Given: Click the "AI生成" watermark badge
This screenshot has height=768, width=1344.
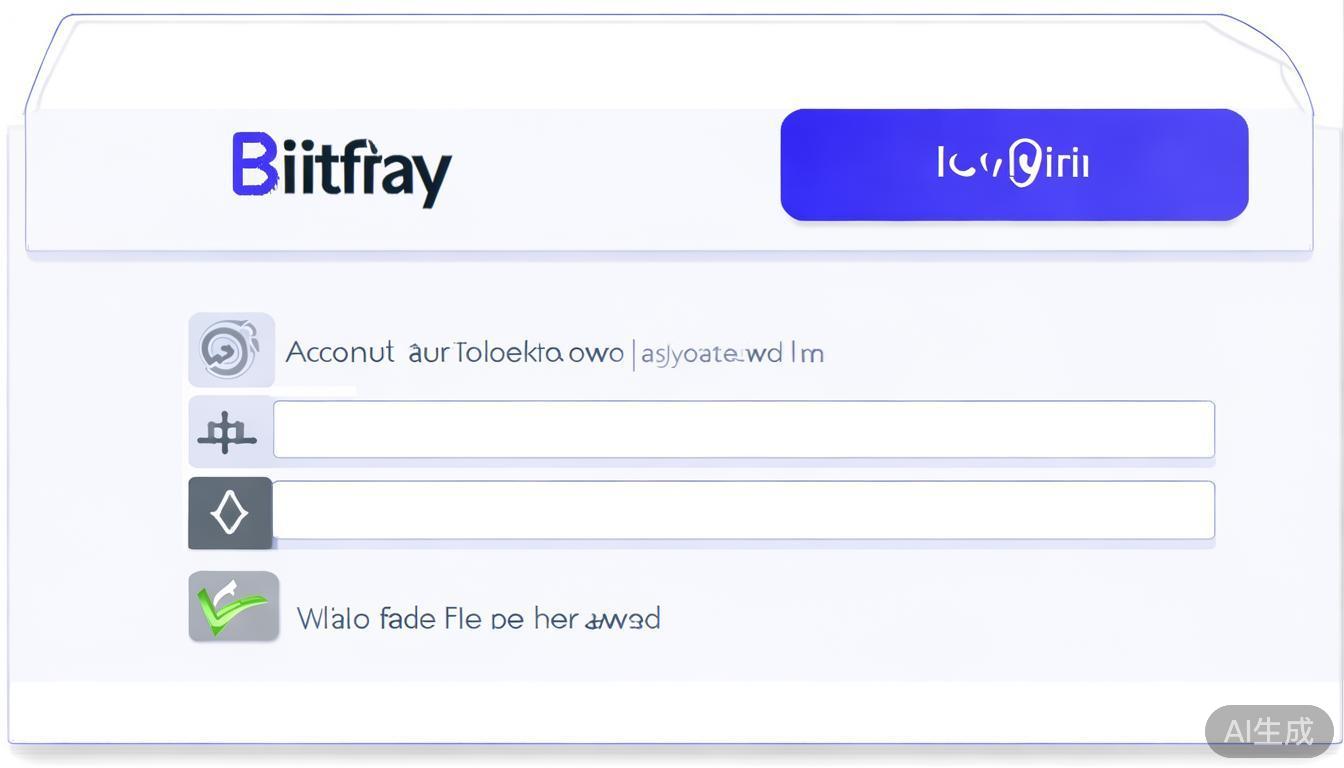Looking at the screenshot, I should 1268,731.
